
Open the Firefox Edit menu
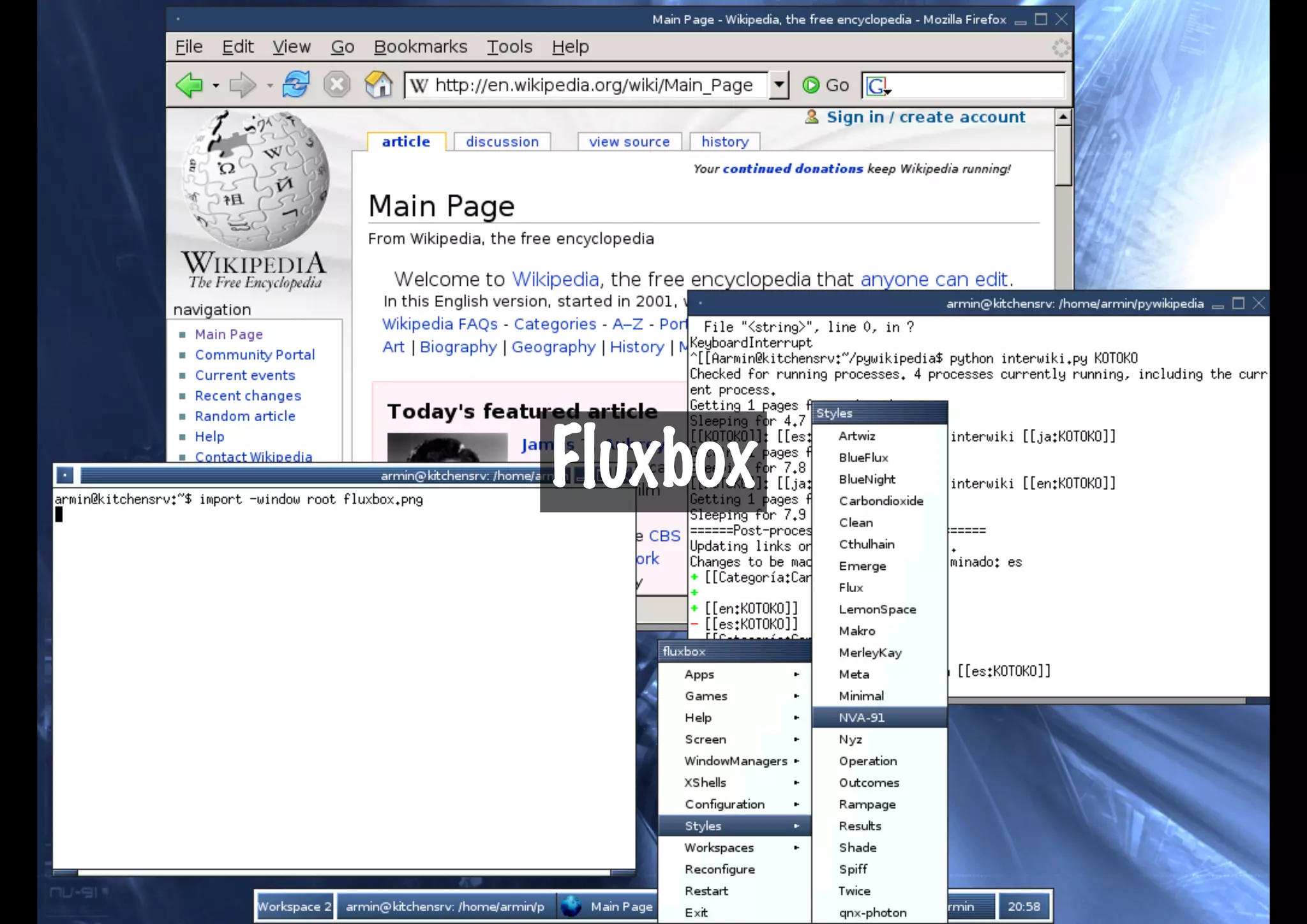tap(237, 47)
